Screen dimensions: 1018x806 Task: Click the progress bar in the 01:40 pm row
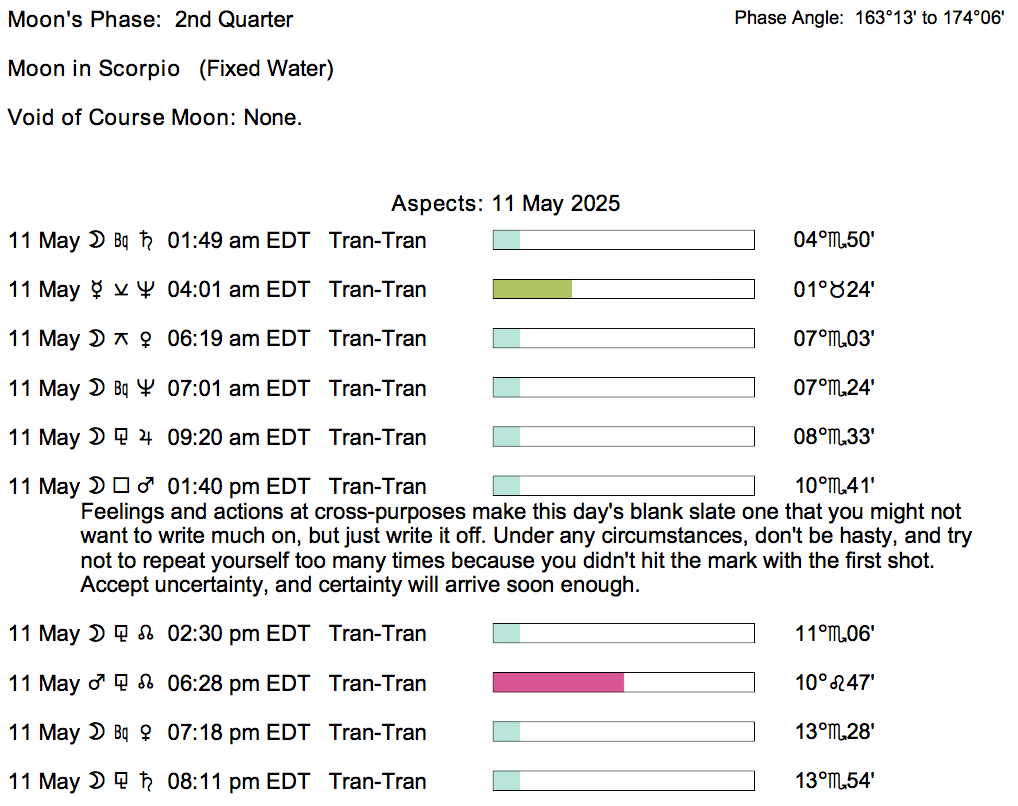point(623,486)
